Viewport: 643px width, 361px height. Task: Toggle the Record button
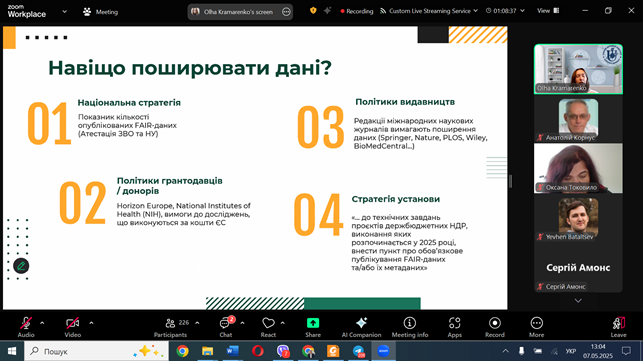pyautogui.click(x=495, y=327)
